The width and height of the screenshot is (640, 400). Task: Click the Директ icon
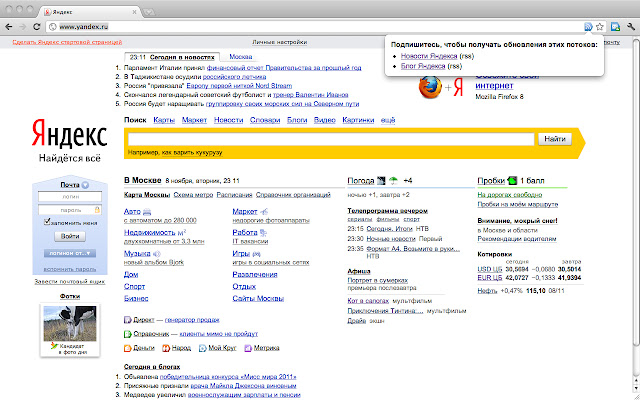point(127,320)
